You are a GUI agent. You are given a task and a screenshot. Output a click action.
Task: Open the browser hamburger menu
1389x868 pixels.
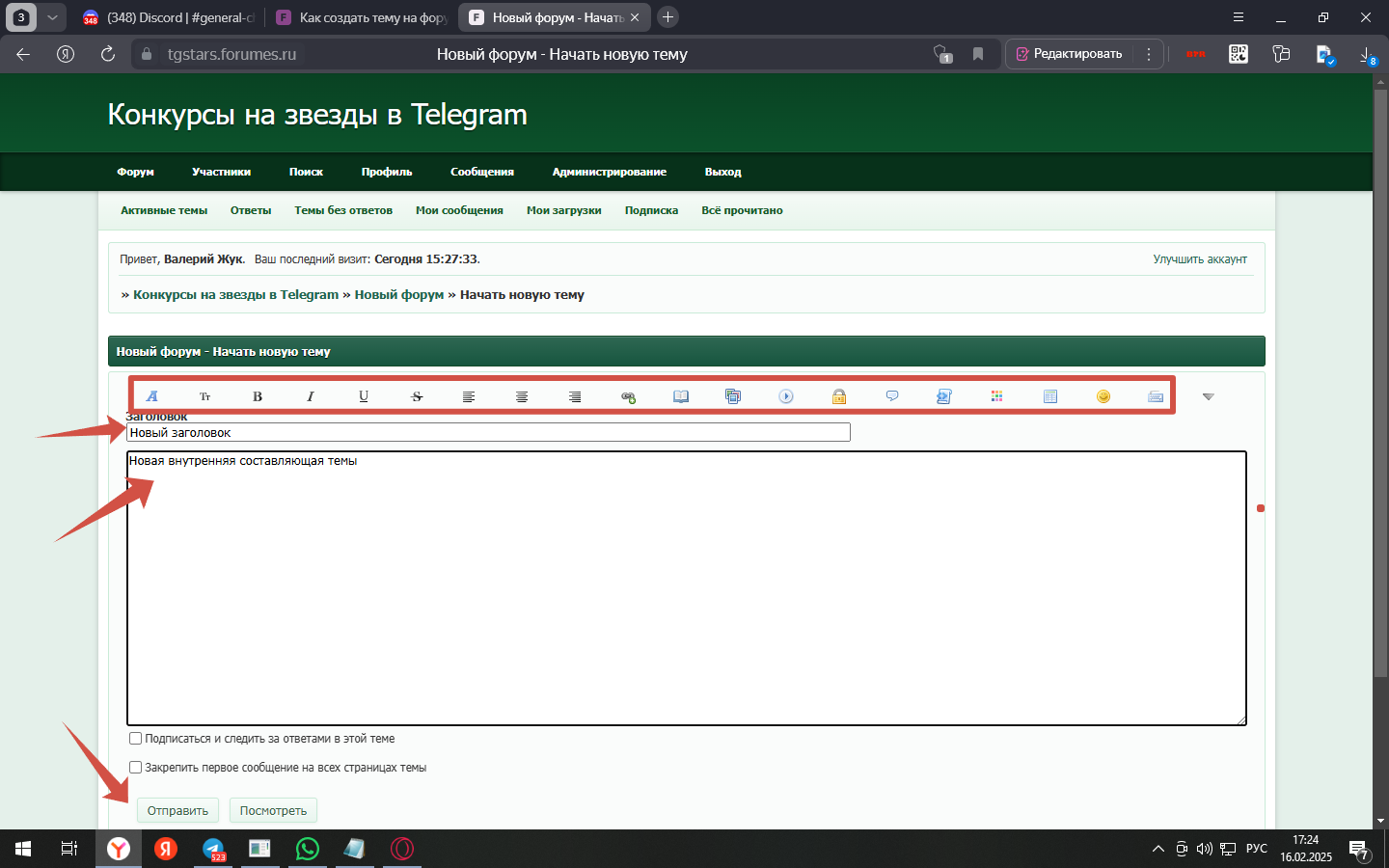point(1239,17)
